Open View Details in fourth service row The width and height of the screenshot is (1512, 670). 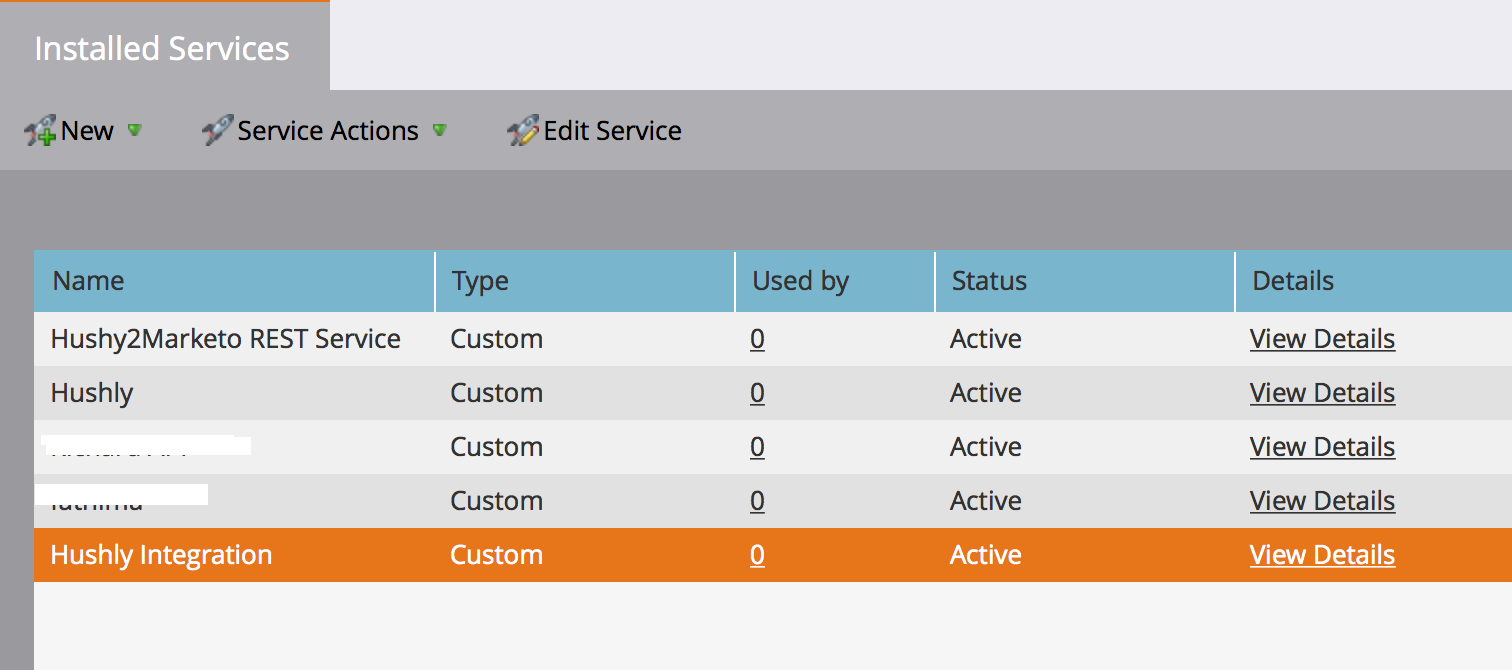point(1322,501)
